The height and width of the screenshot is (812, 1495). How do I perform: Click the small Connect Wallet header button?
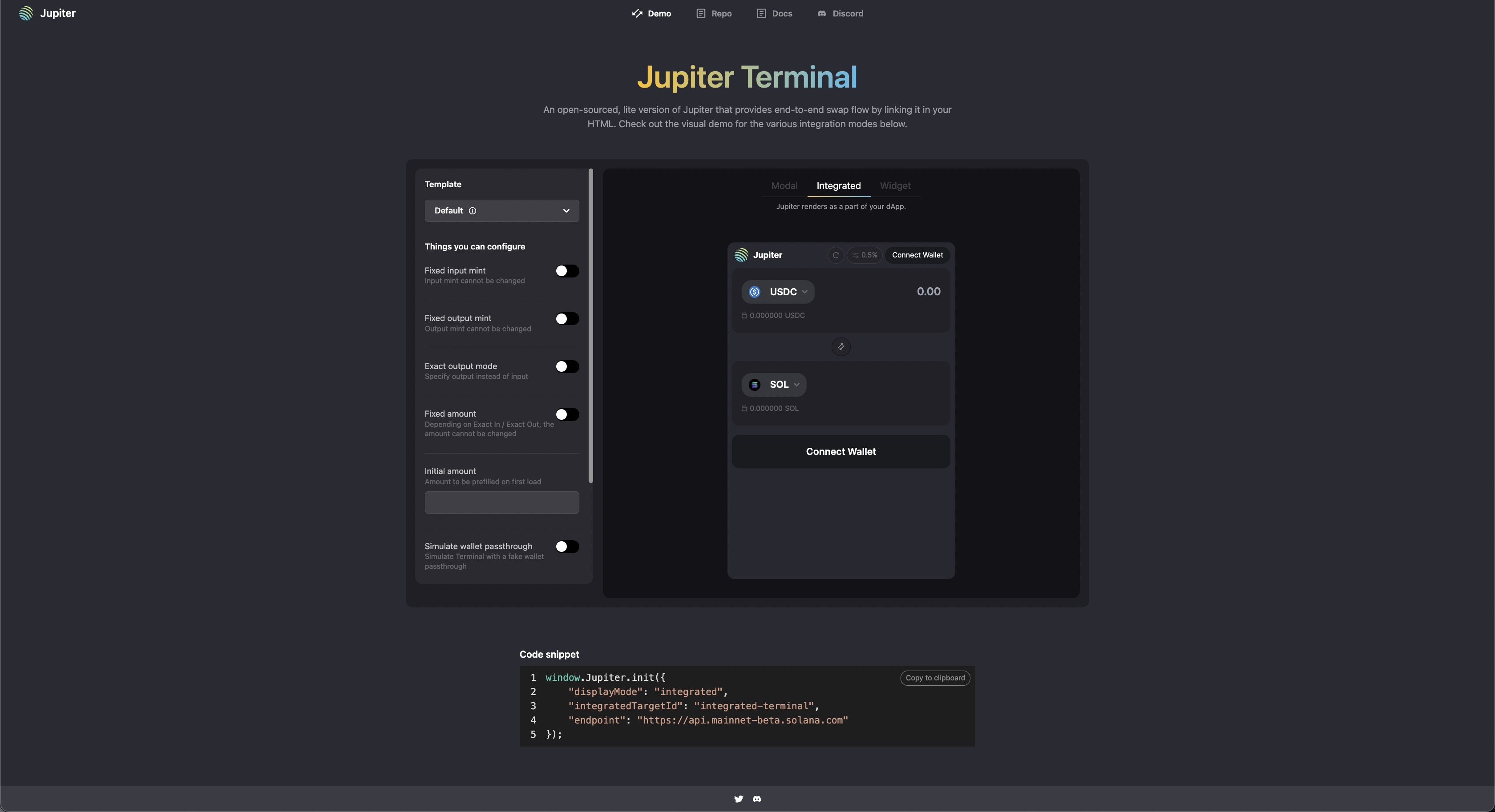[917, 255]
